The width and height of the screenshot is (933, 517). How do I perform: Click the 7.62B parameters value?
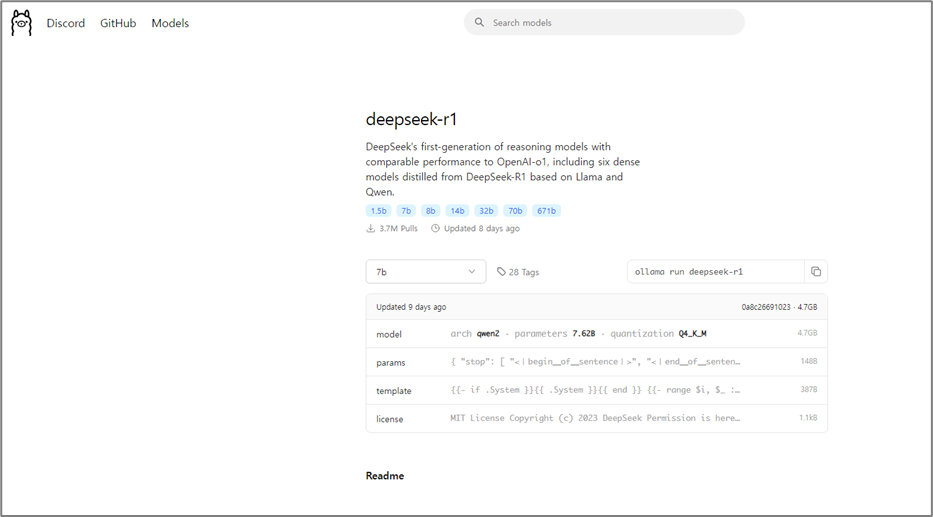tap(584, 334)
